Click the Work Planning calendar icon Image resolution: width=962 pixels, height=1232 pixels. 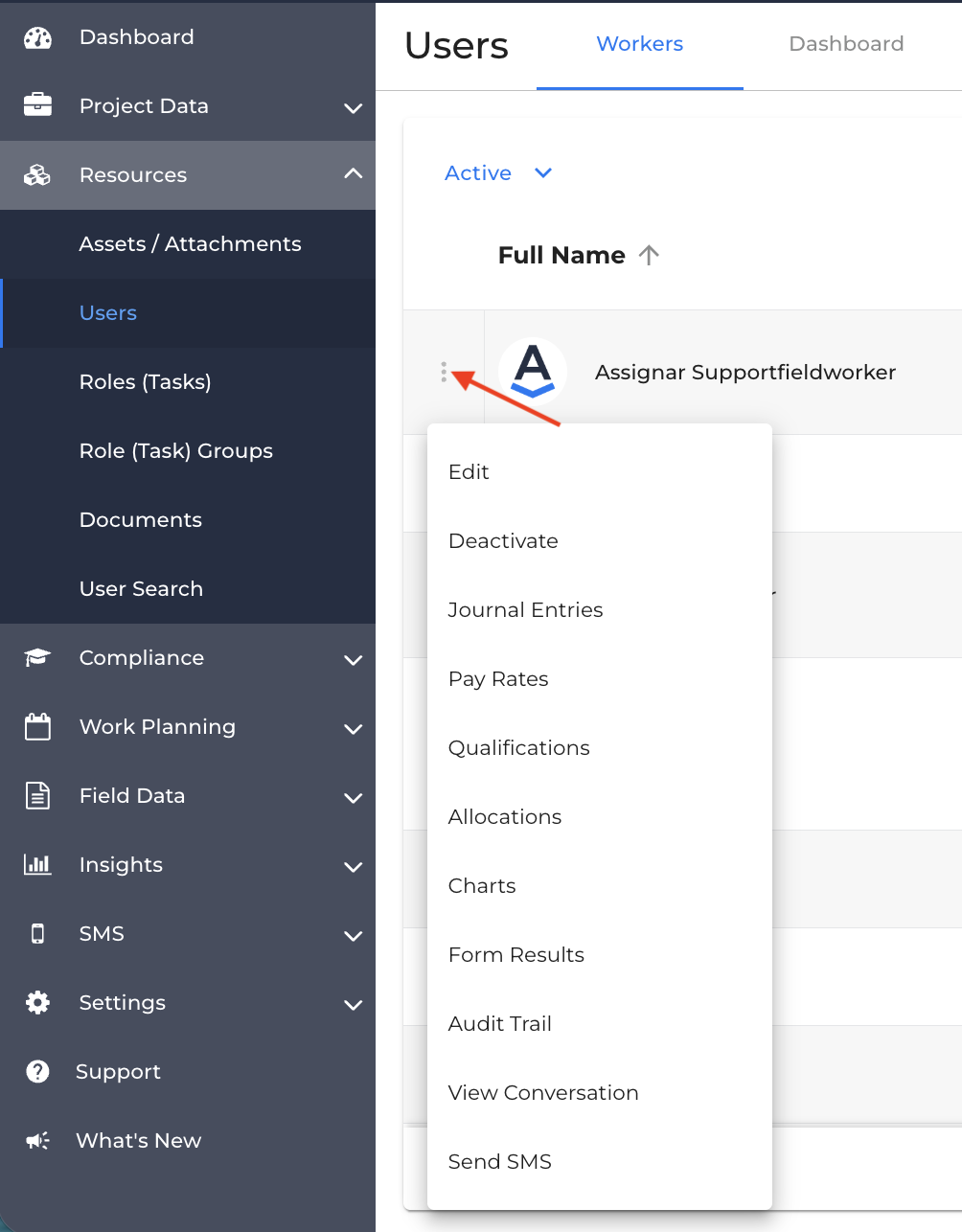click(x=37, y=726)
